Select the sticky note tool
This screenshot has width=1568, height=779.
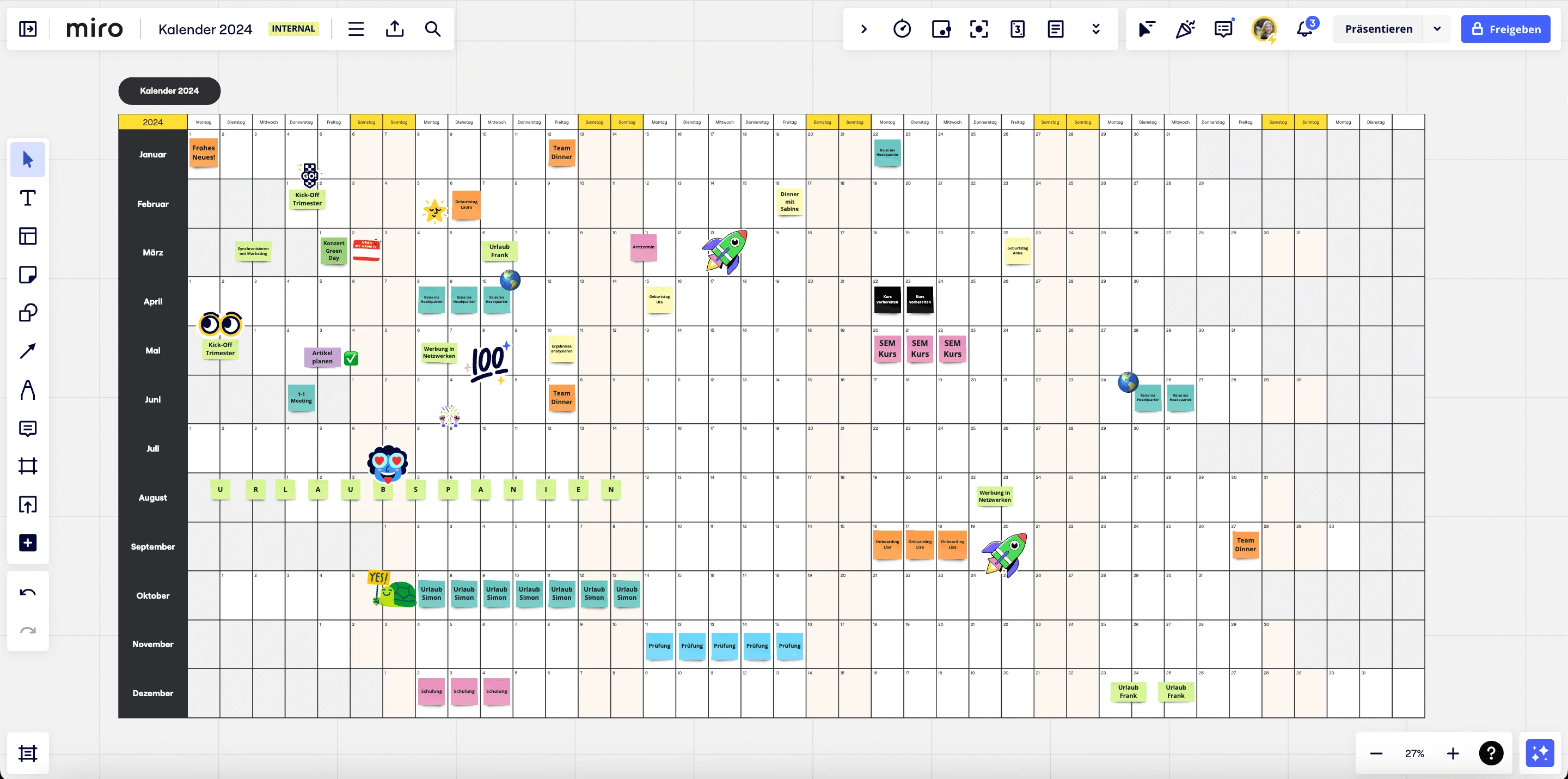pyautogui.click(x=27, y=274)
